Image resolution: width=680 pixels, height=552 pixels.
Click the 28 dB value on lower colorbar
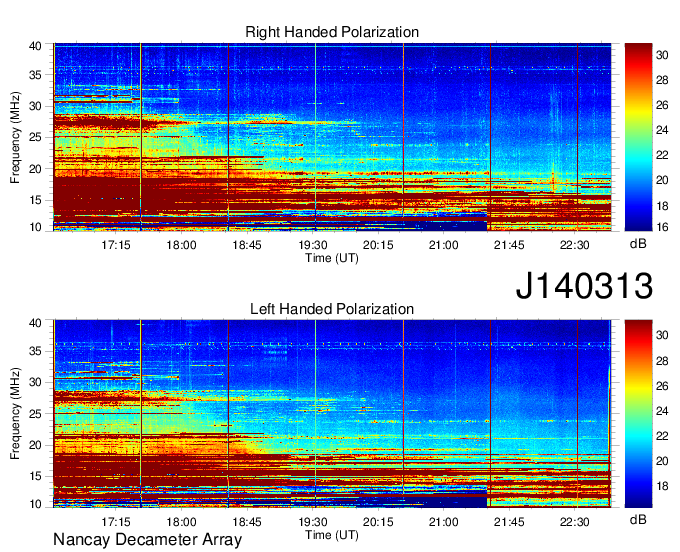[662, 361]
